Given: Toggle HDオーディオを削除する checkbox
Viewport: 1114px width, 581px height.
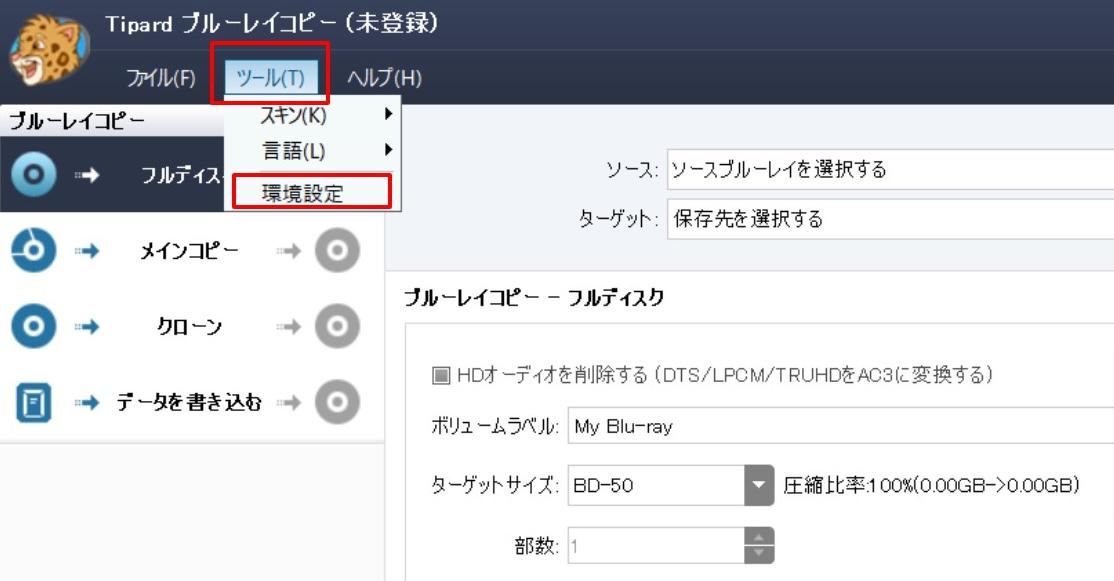Looking at the screenshot, I should pyautogui.click(x=441, y=374).
